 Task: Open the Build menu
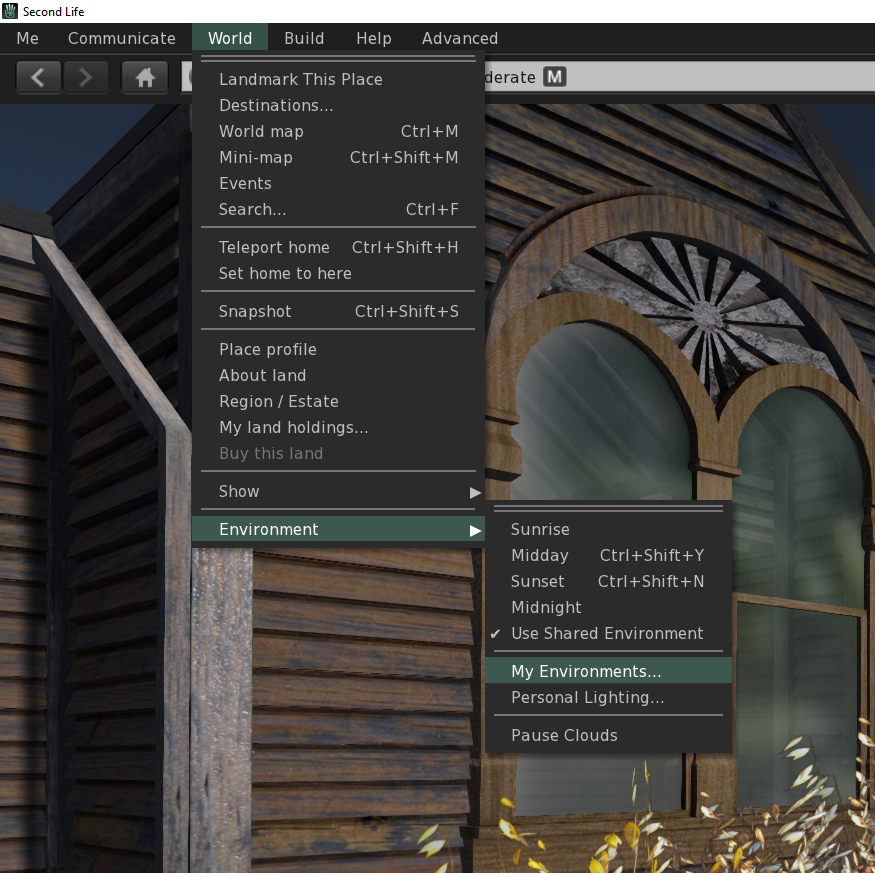coord(304,38)
